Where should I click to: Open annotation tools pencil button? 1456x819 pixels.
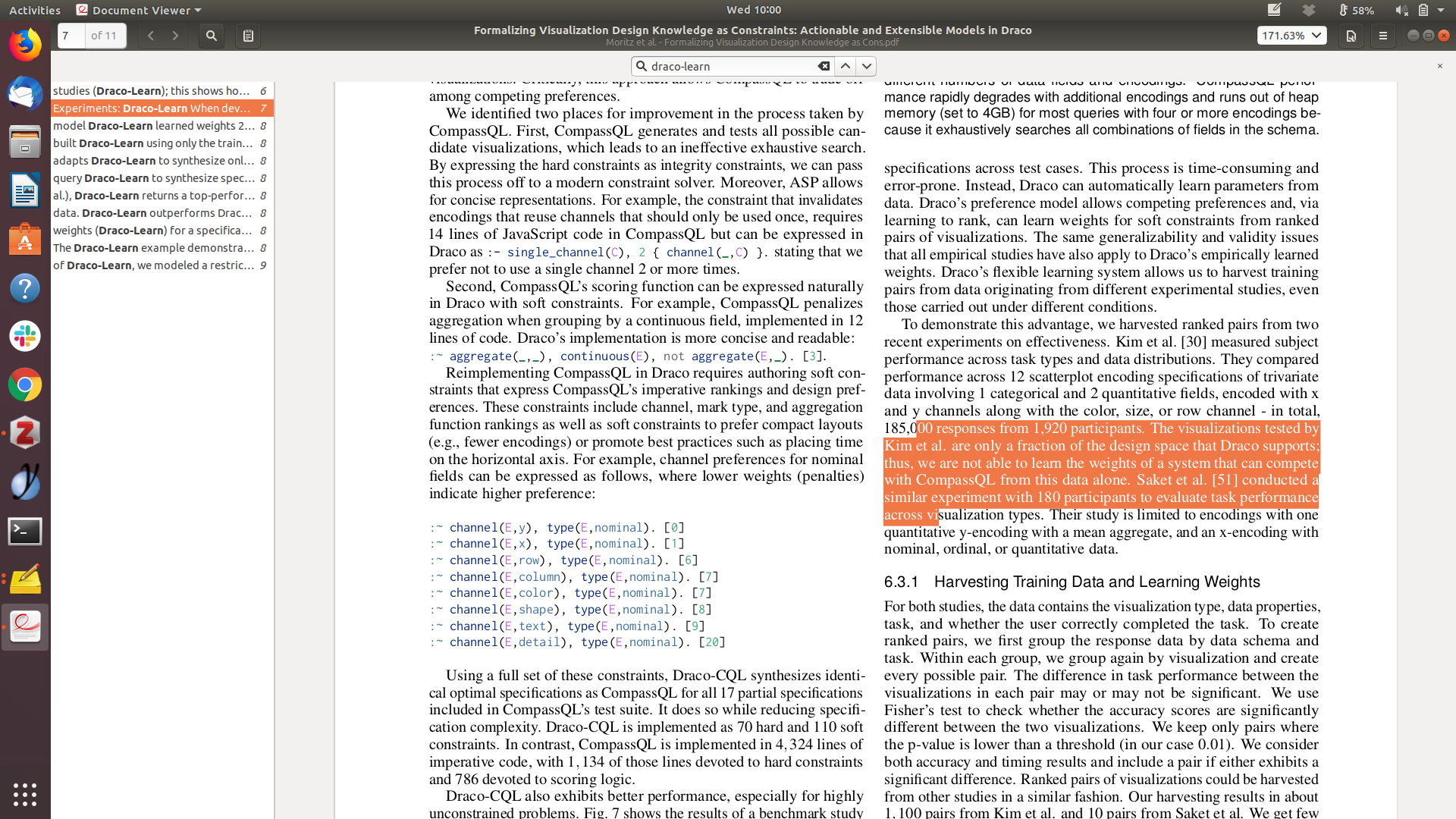pos(1351,36)
